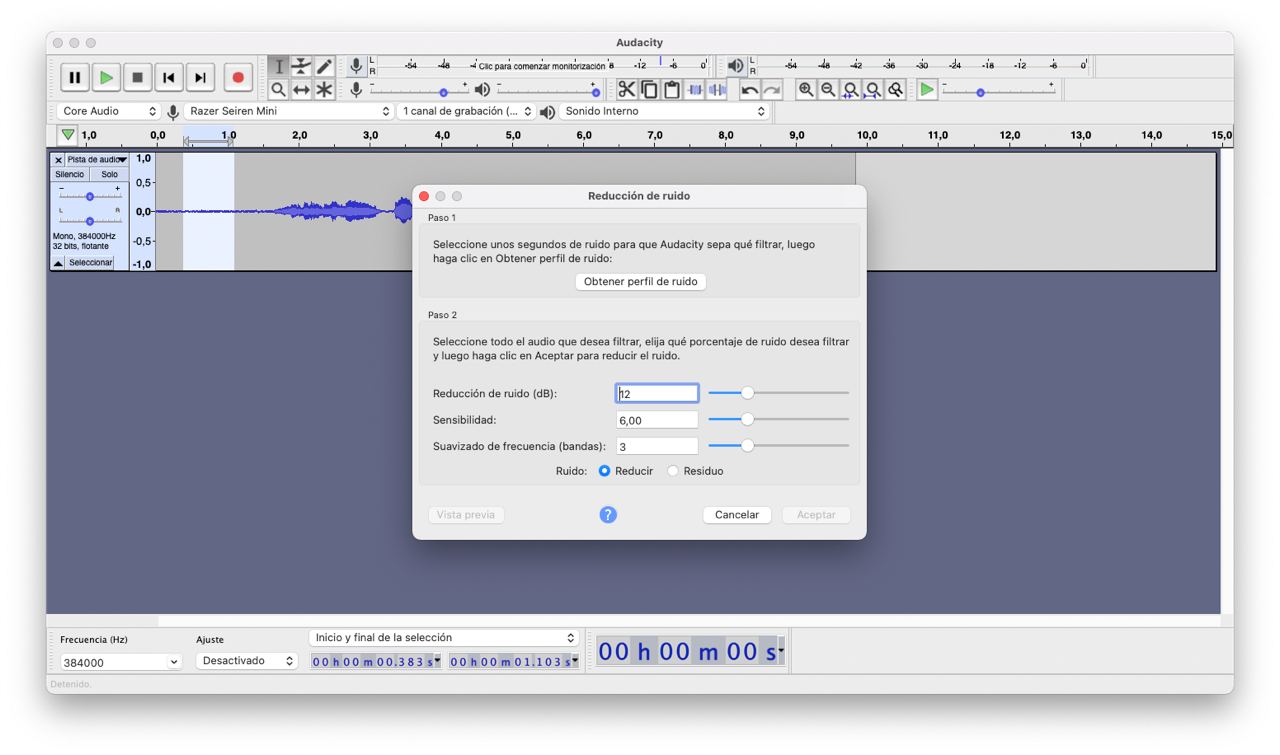Click the Silence audio selection icon
Viewport: 1280px width, 755px height.
[717, 89]
